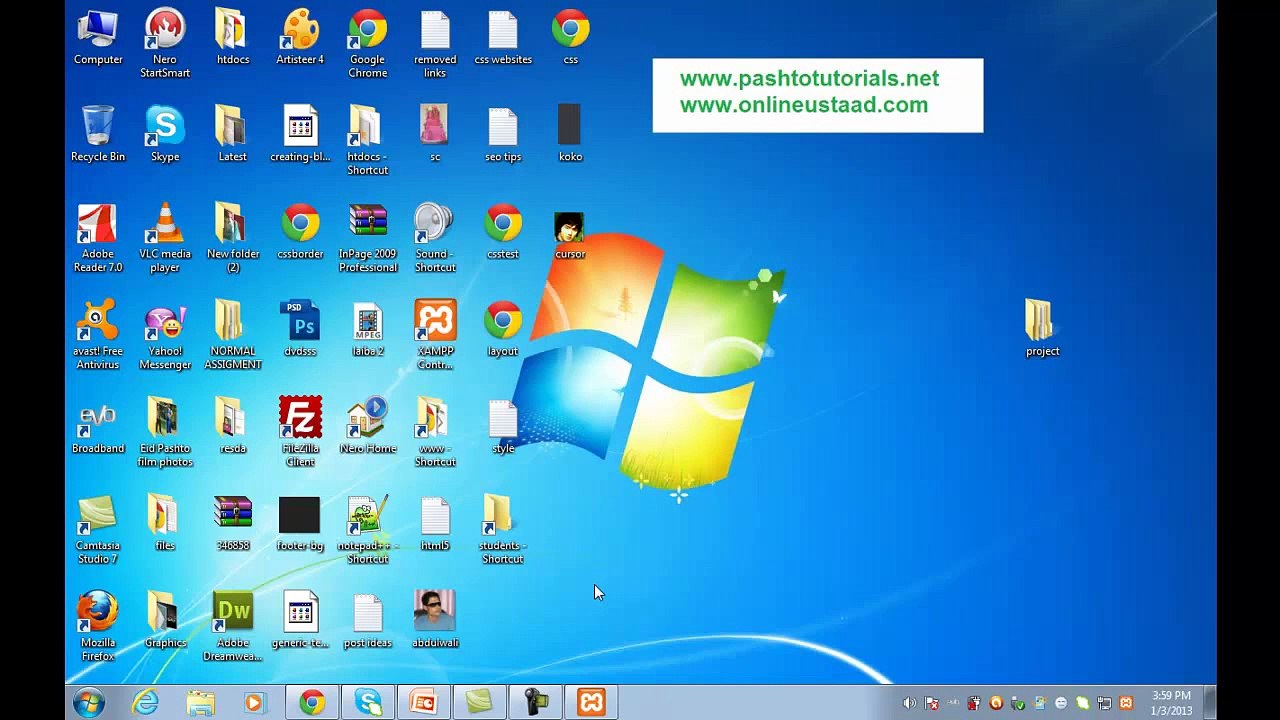Select the avast! Free Antivirus icon
Viewport: 1280px width, 720px height.
click(x=98, y=333)
